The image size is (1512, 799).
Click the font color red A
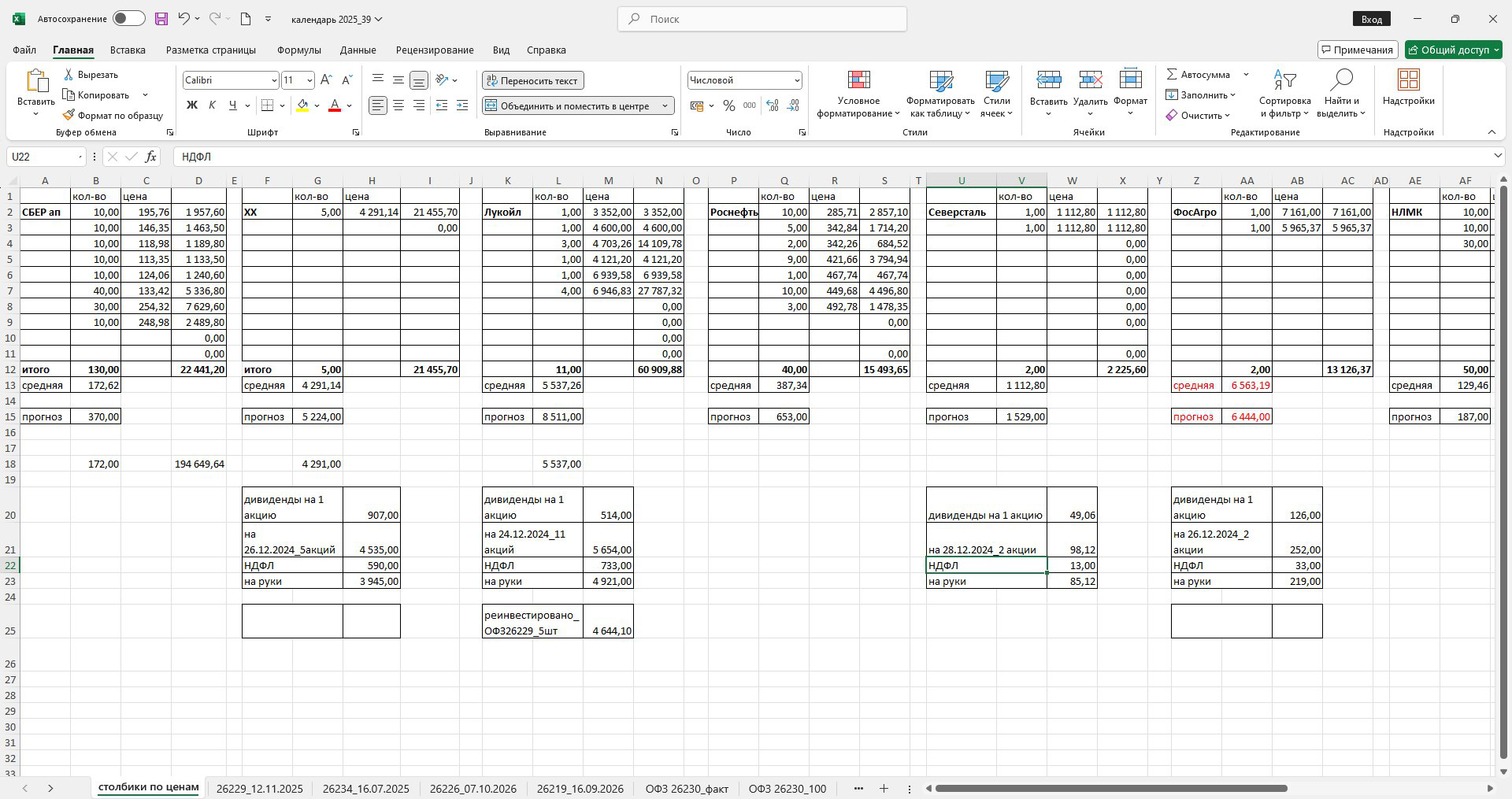(x=335, y=105)
